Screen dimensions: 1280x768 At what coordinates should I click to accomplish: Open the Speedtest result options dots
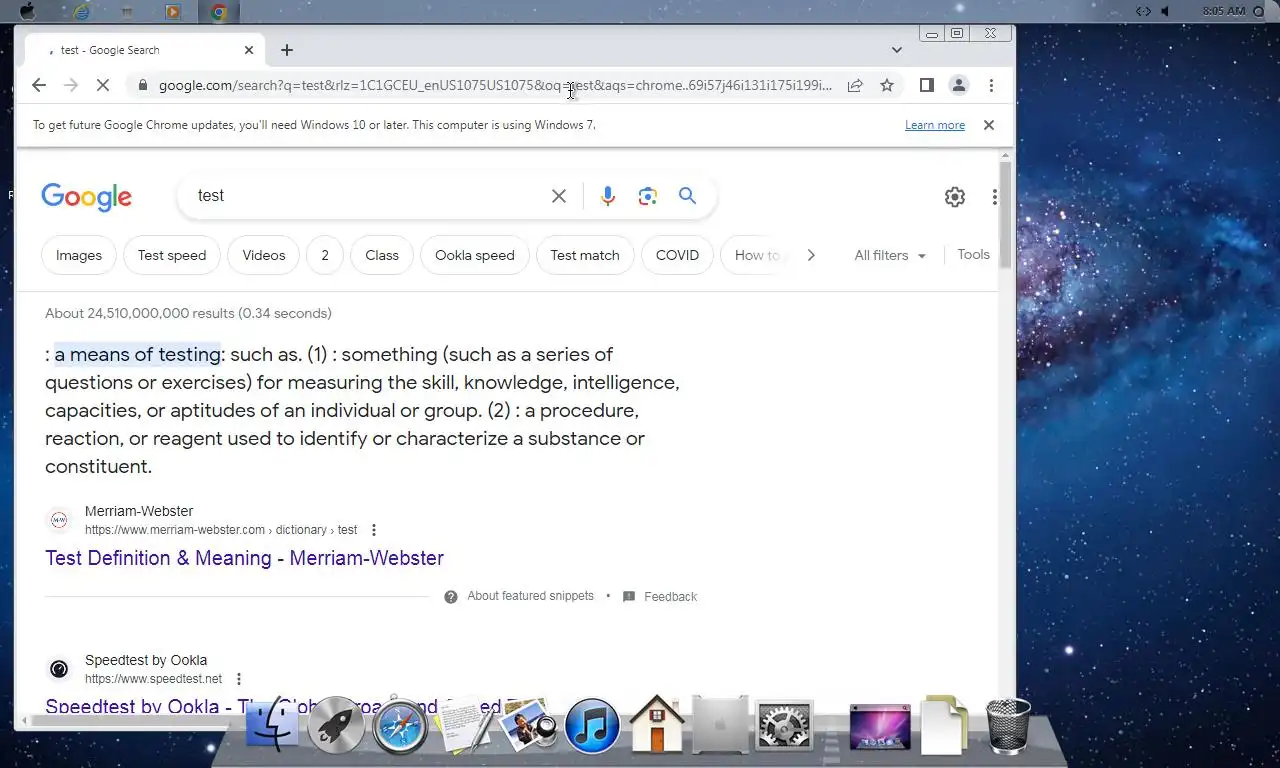point(239,679)
